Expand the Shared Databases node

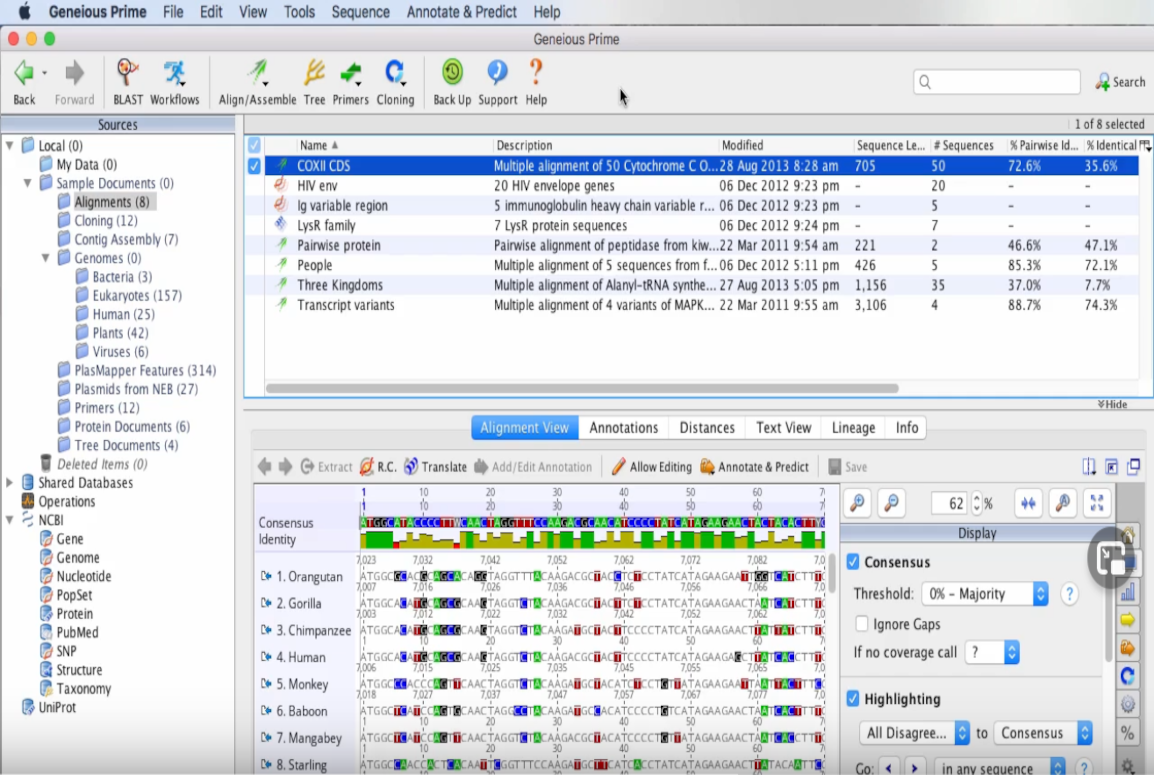pyautogui.click(x=10, y=483)
